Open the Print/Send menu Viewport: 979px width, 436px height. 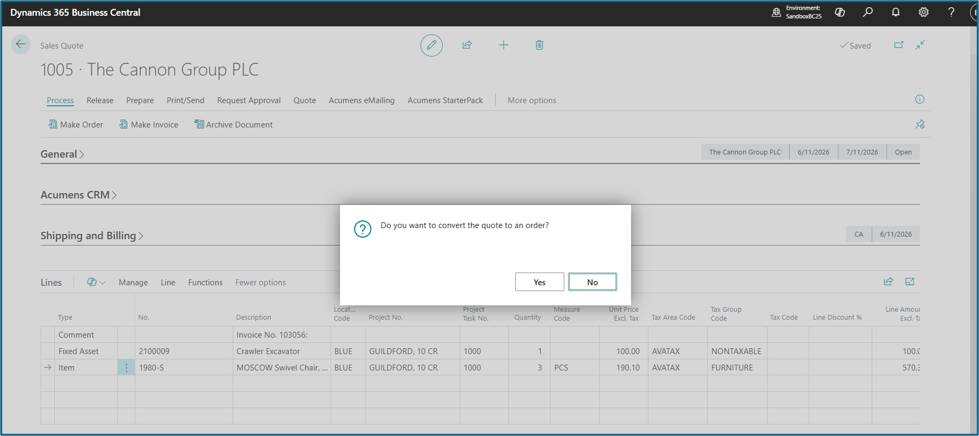[185, 100]
